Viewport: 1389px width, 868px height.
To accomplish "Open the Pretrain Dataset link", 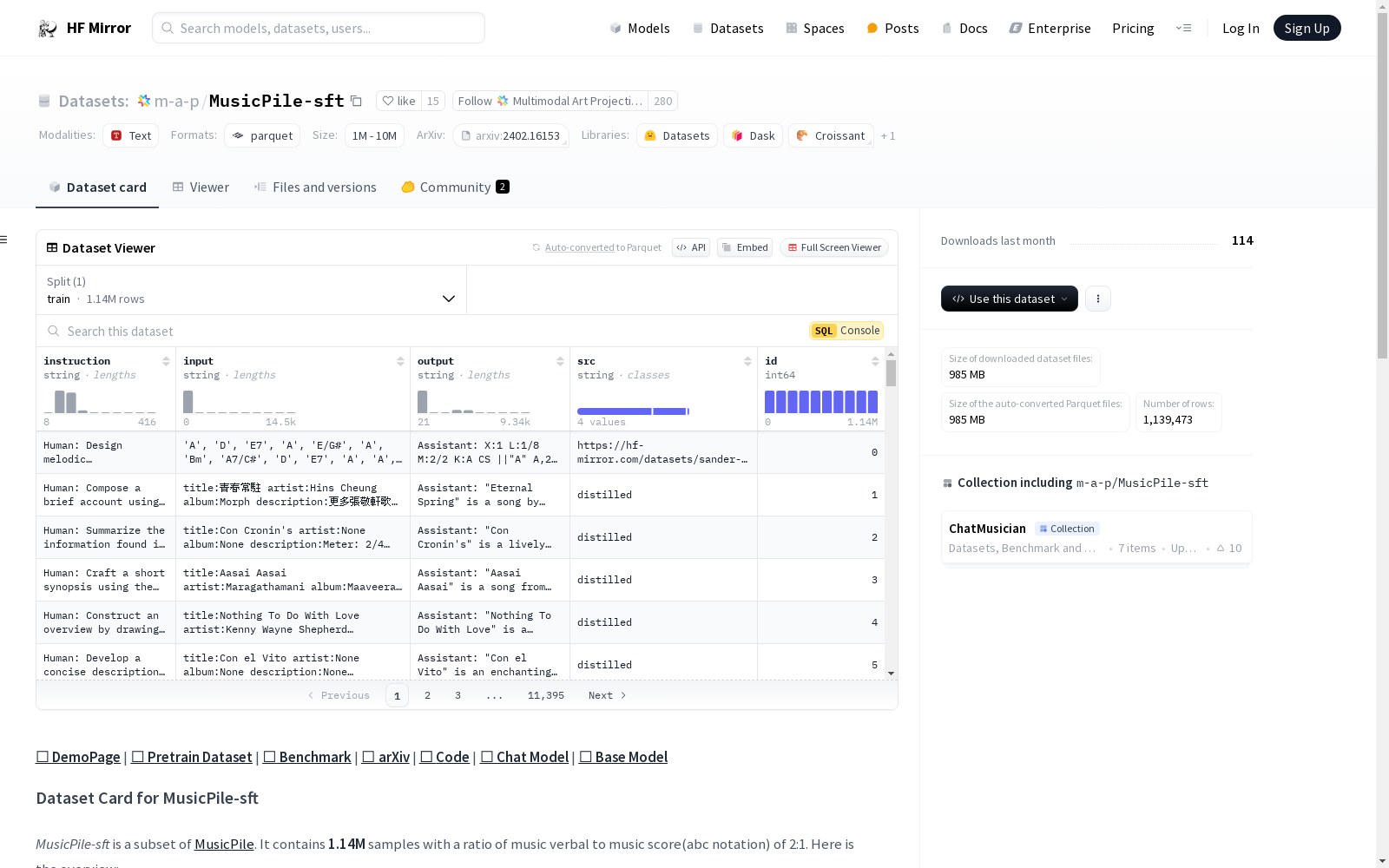I will click(192, 757).
